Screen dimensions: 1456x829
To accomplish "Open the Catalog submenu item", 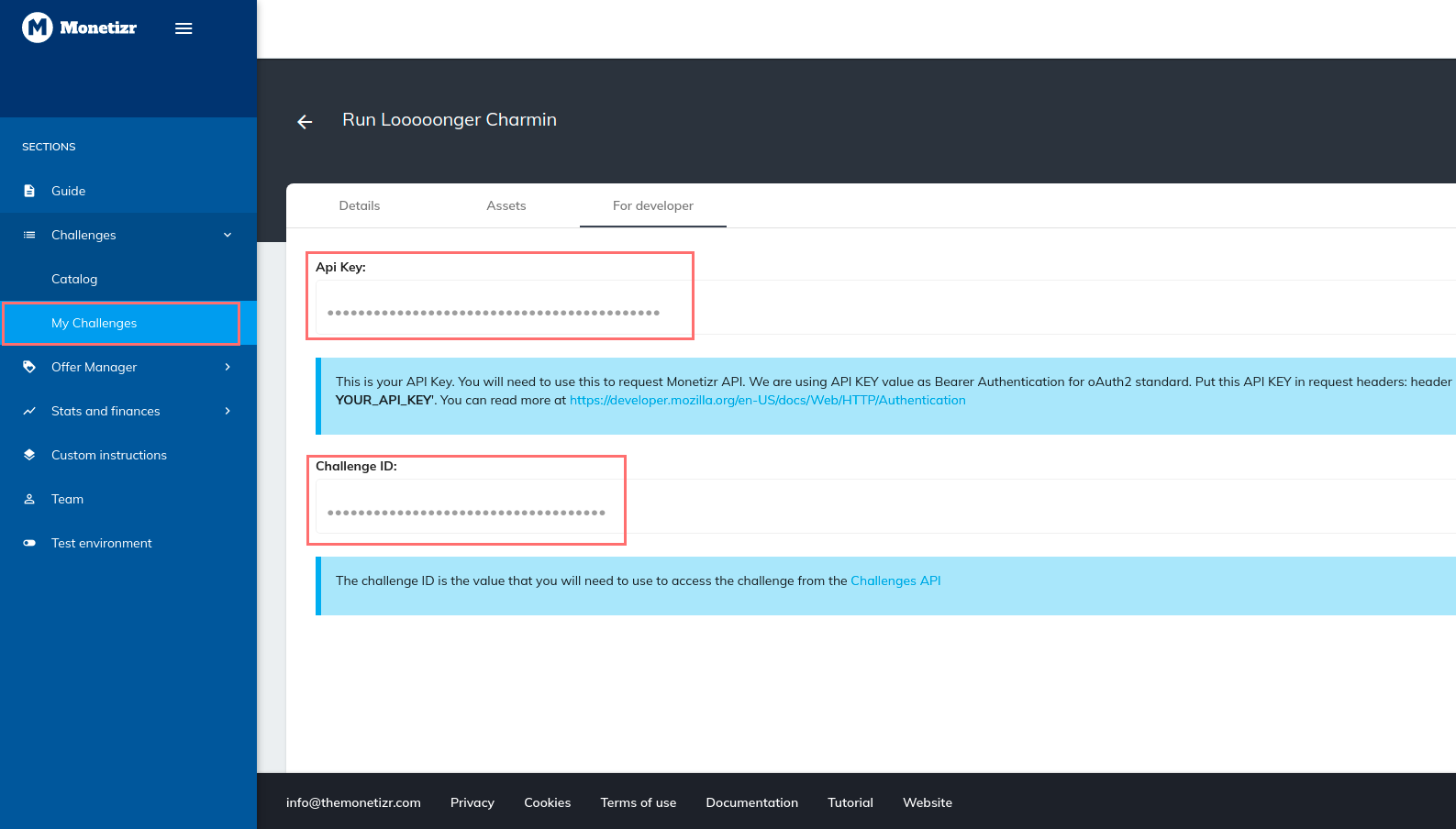I will (128, 279).
